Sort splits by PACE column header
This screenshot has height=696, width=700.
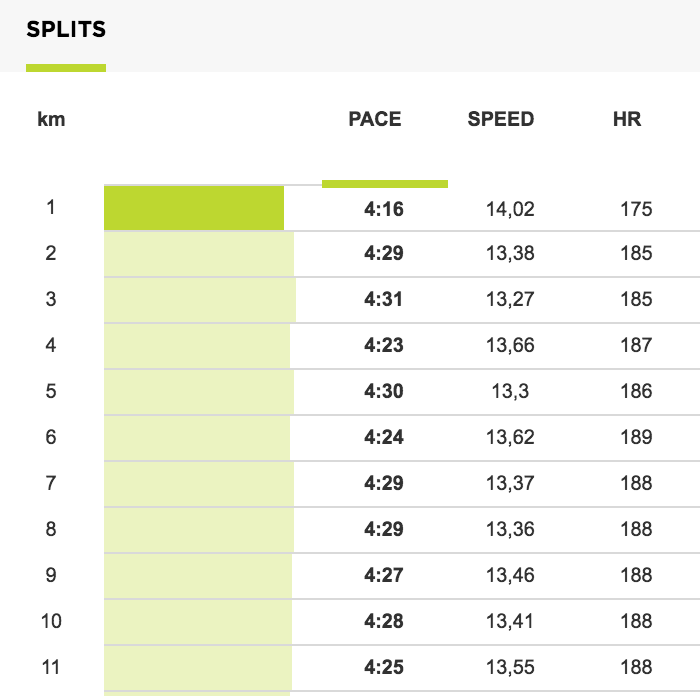click(x=375, y=119)
